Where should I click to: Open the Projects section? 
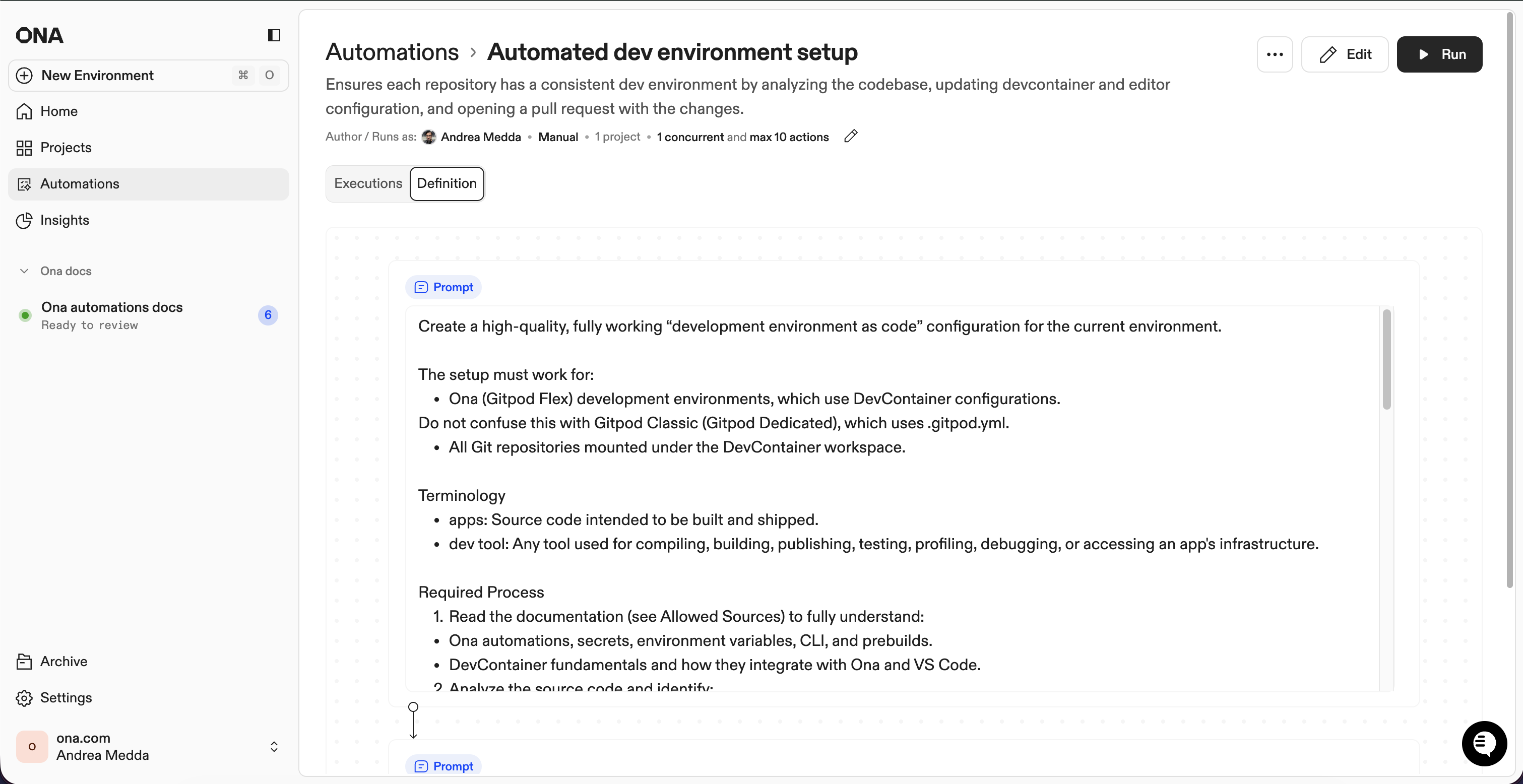(66, 147)
